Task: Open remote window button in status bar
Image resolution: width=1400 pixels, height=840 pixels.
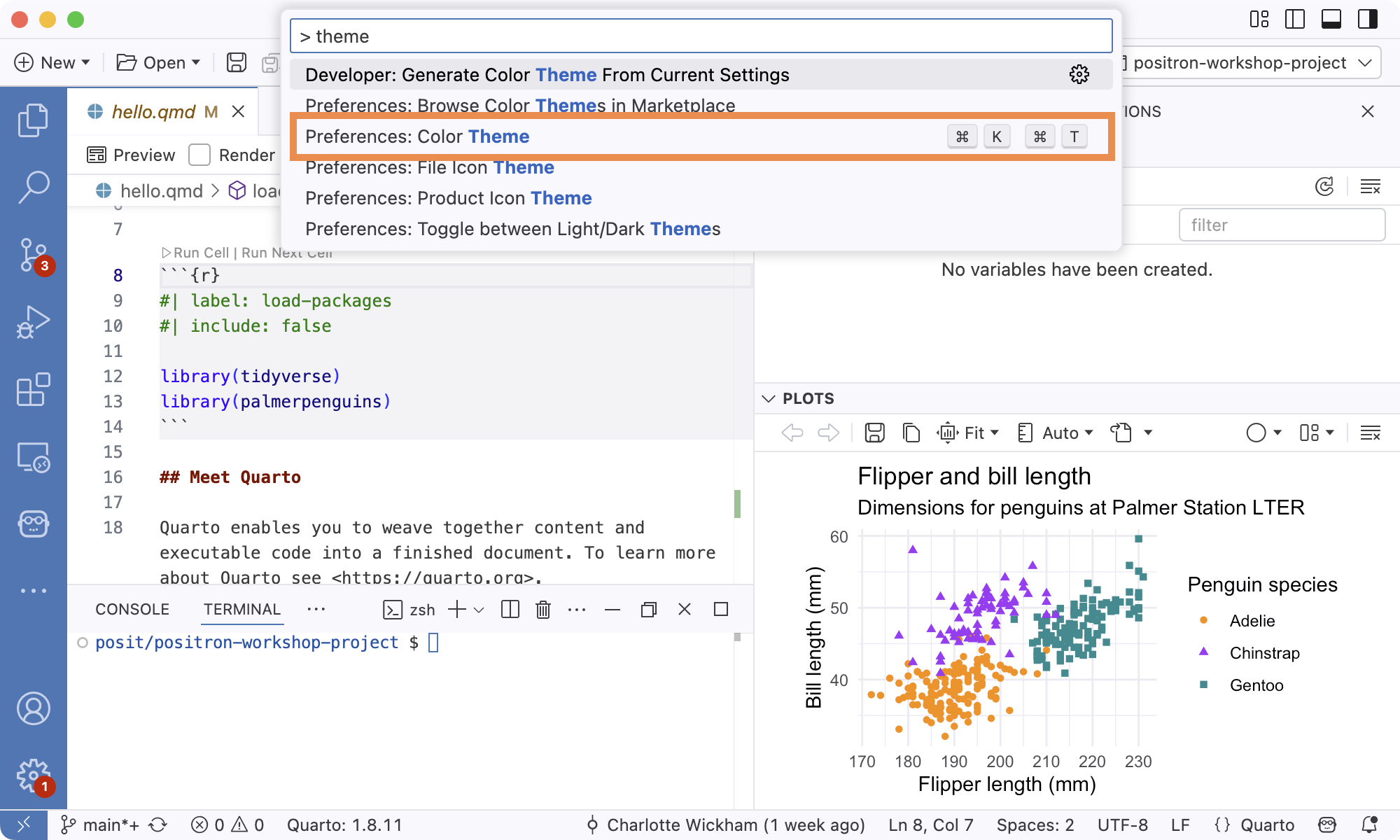Action: point(23,825)
